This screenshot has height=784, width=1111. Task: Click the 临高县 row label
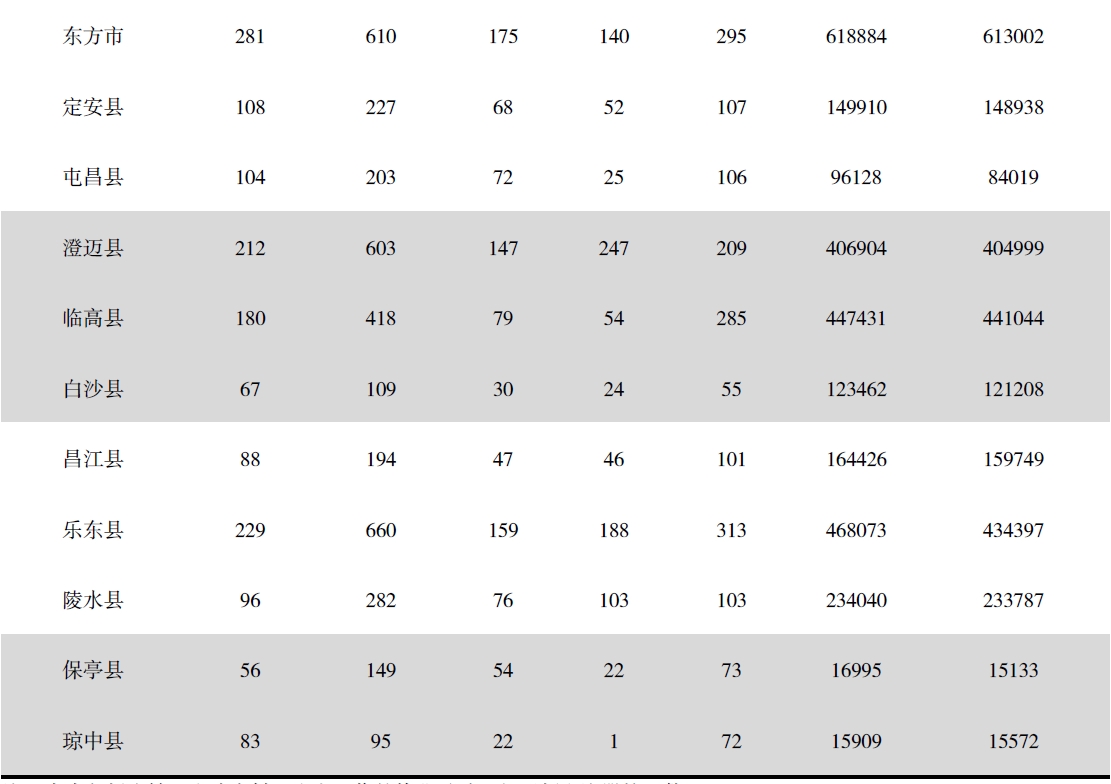[93, 318]
